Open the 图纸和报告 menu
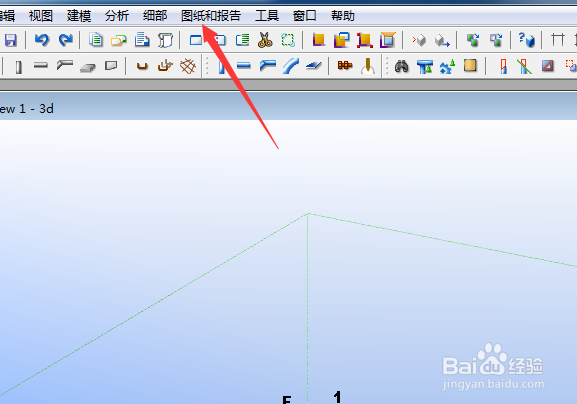 point(211,16)
